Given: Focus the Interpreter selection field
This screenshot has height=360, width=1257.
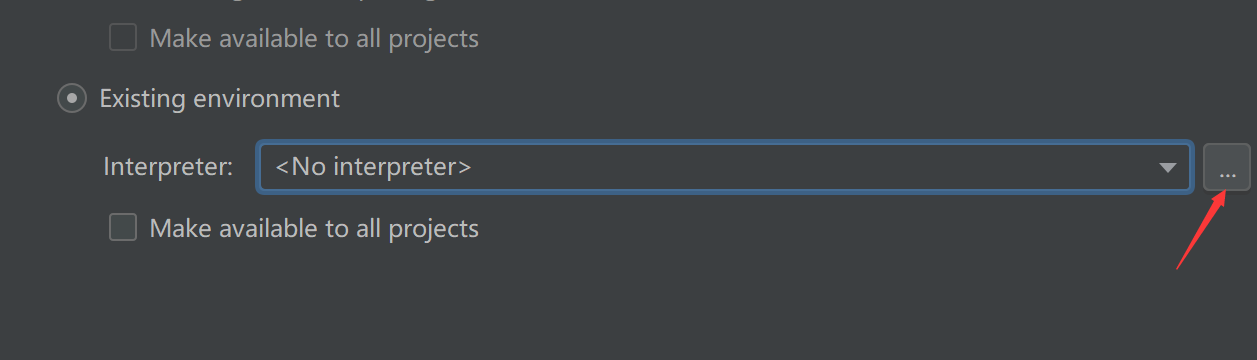Looking at the screenshot, I should [724, 167].
